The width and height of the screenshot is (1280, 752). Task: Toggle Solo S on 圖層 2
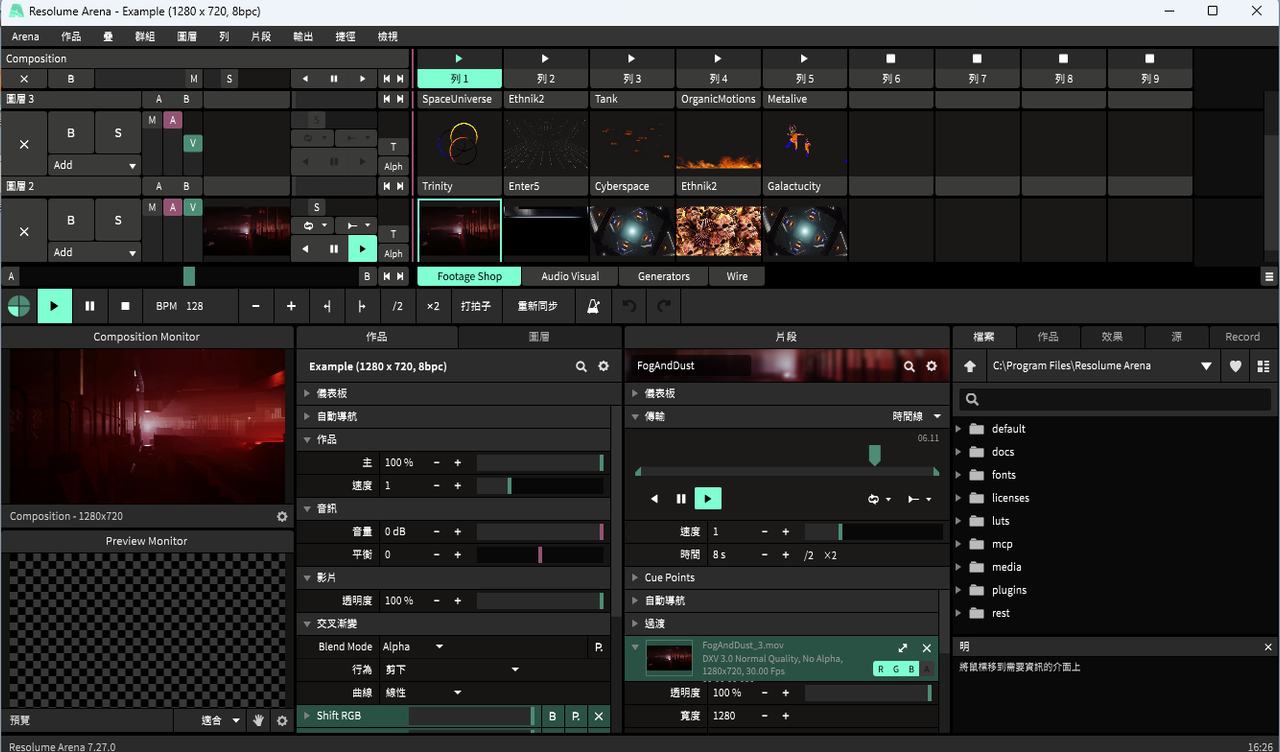[118, 220]
